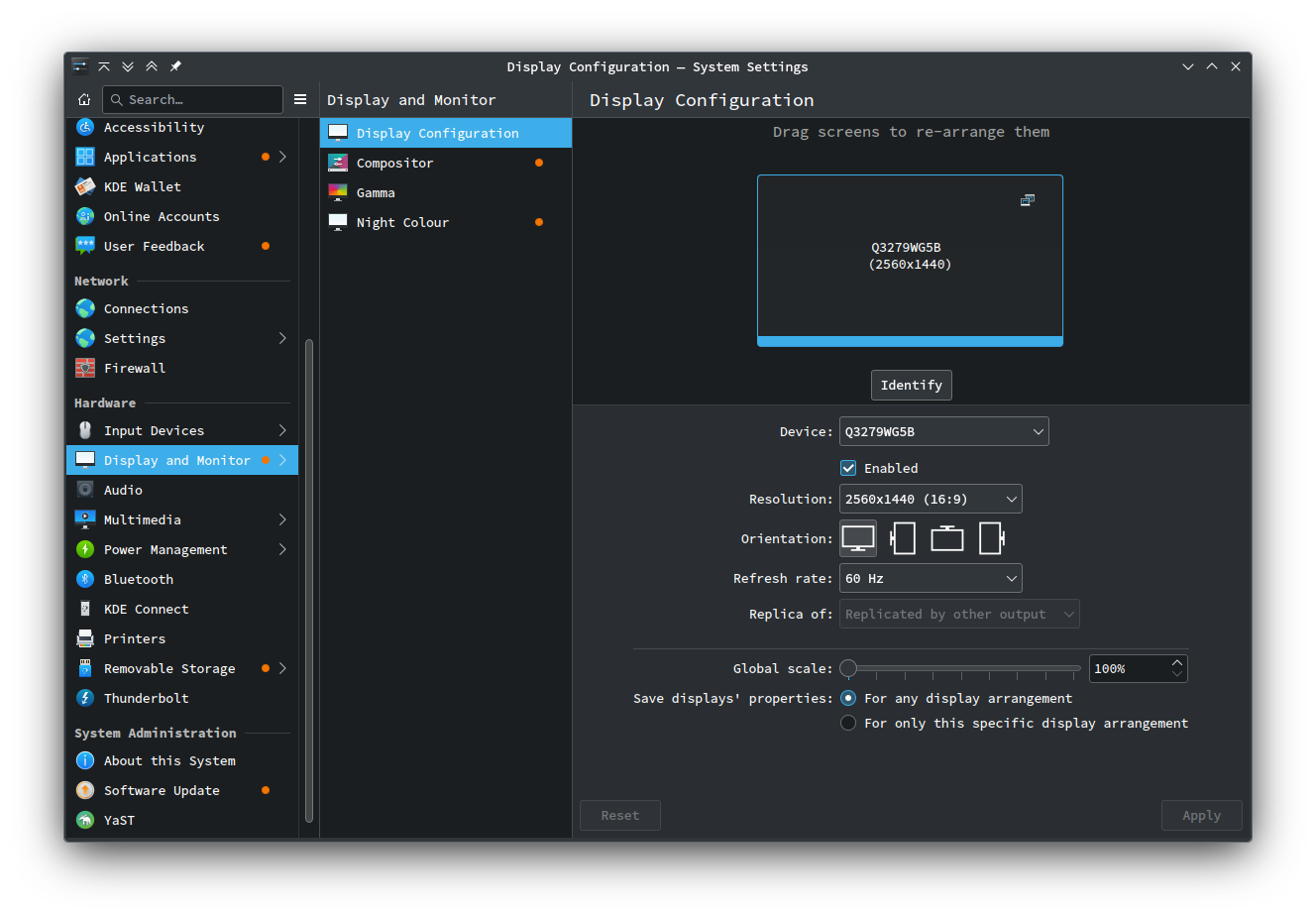Click the Bluetooth icon

point(85,579)
